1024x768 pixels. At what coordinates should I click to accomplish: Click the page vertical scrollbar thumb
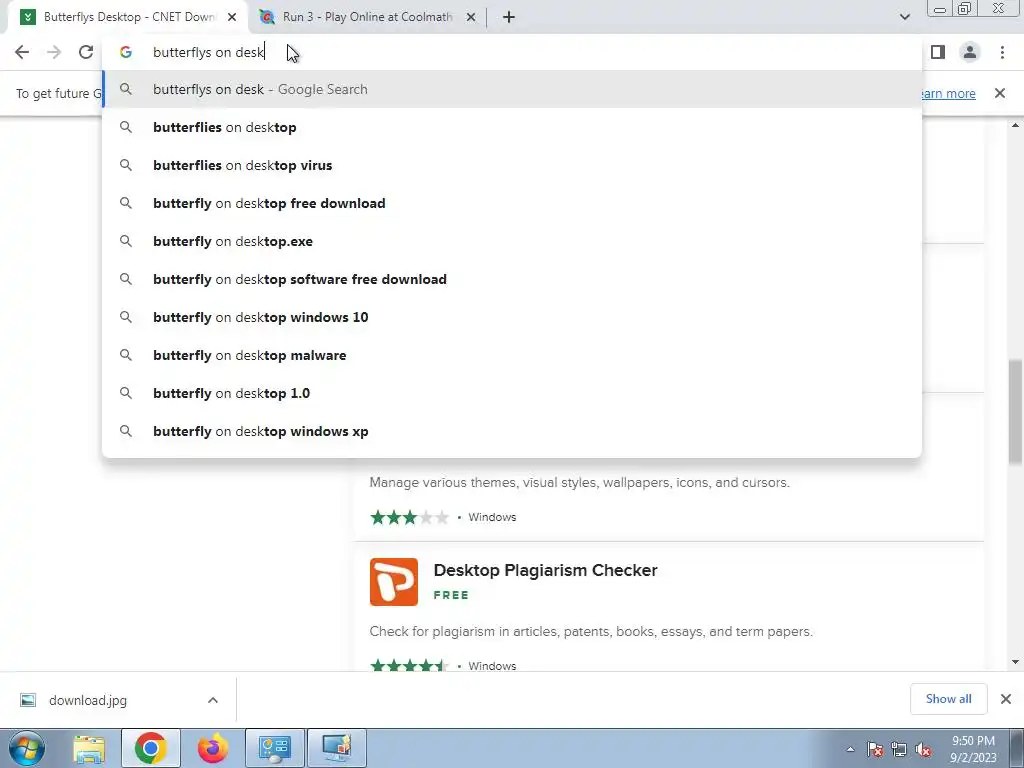(1016, 411)
